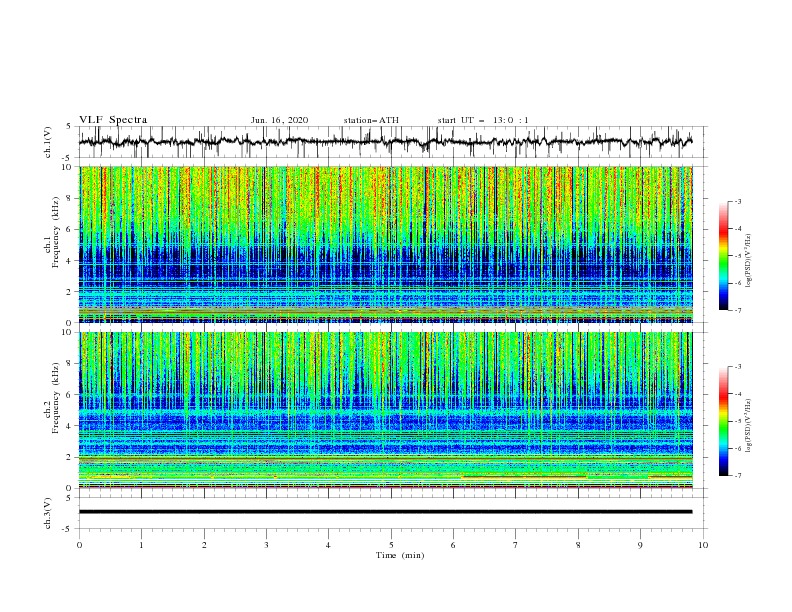Select the ch.1 colorbar "log(PSD)(V²/Hz)" label
Image resolution: width=792 pixels, height=612 pixels.
(x=748, y=261)
